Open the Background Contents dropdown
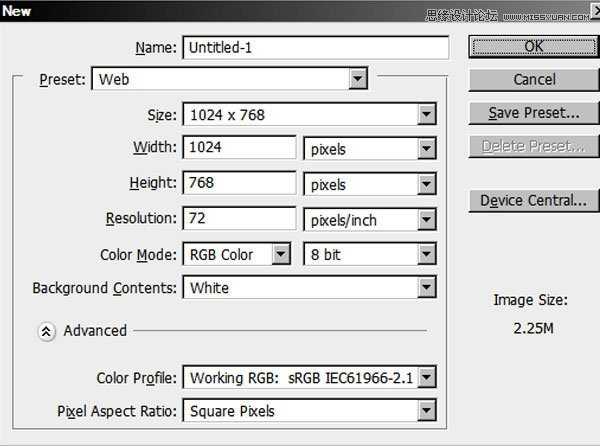Image resolution: width=600 pixels, height=447 pixels. point(310,287)
